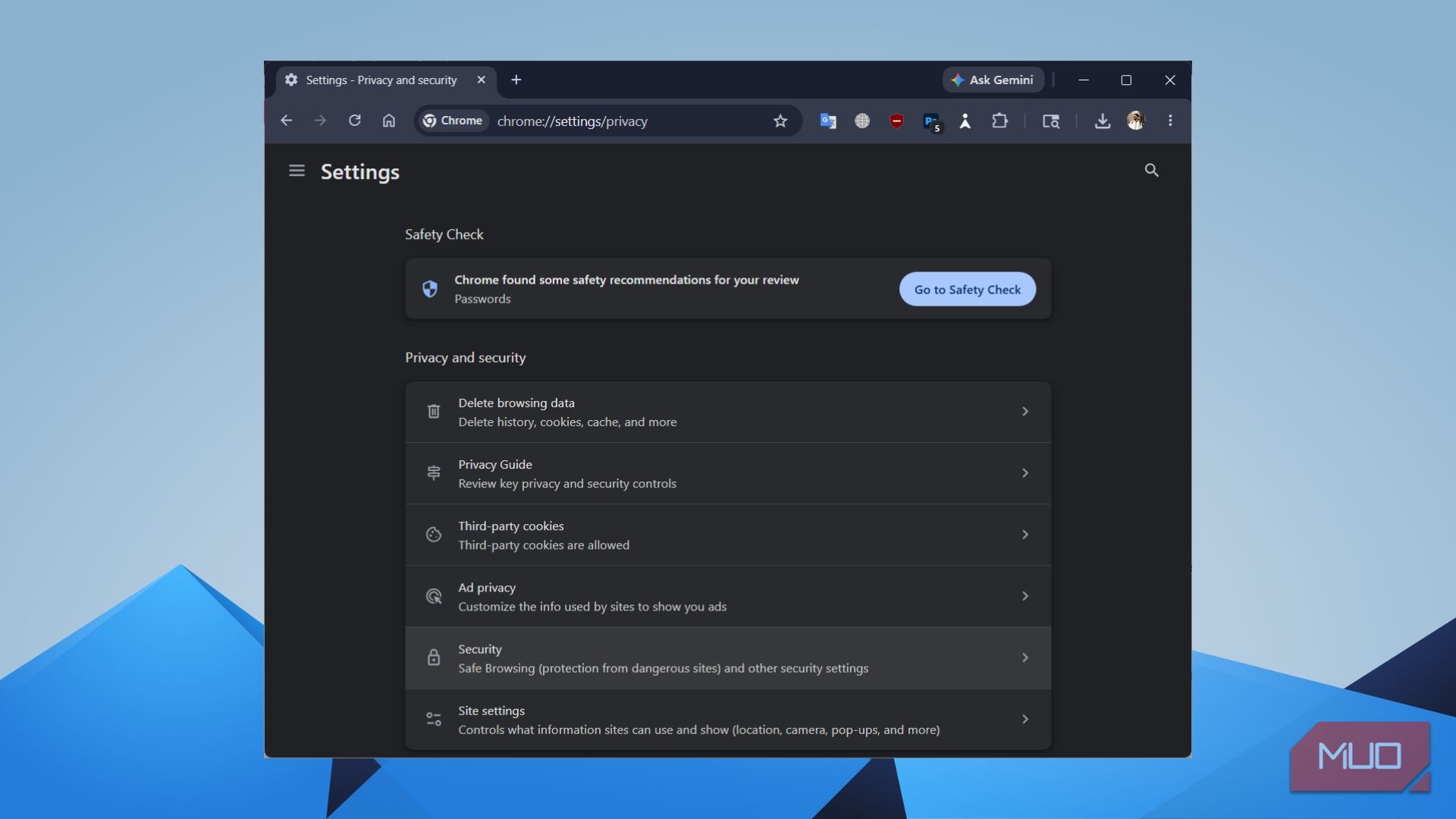Image resolution: width=1456 pixels, height=819 pixels.
Task: Open the red shield ad-blocker extension
Action: 896,121
